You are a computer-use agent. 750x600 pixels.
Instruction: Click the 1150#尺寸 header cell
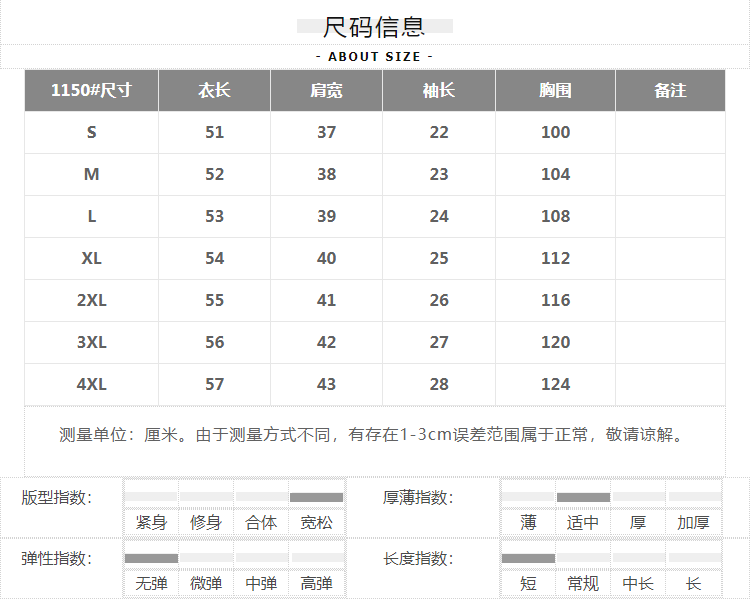tap(91, 91)
